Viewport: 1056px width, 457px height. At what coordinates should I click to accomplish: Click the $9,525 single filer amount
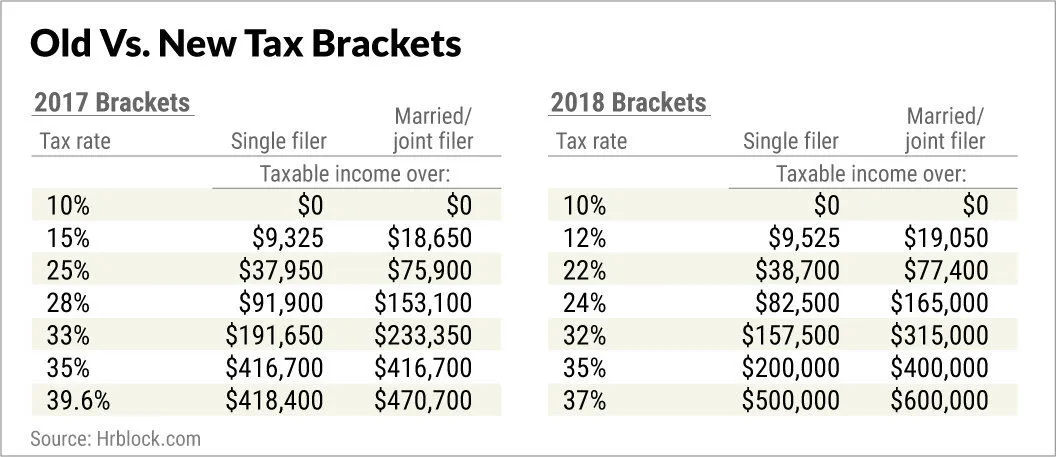click(x=803, y=239)
